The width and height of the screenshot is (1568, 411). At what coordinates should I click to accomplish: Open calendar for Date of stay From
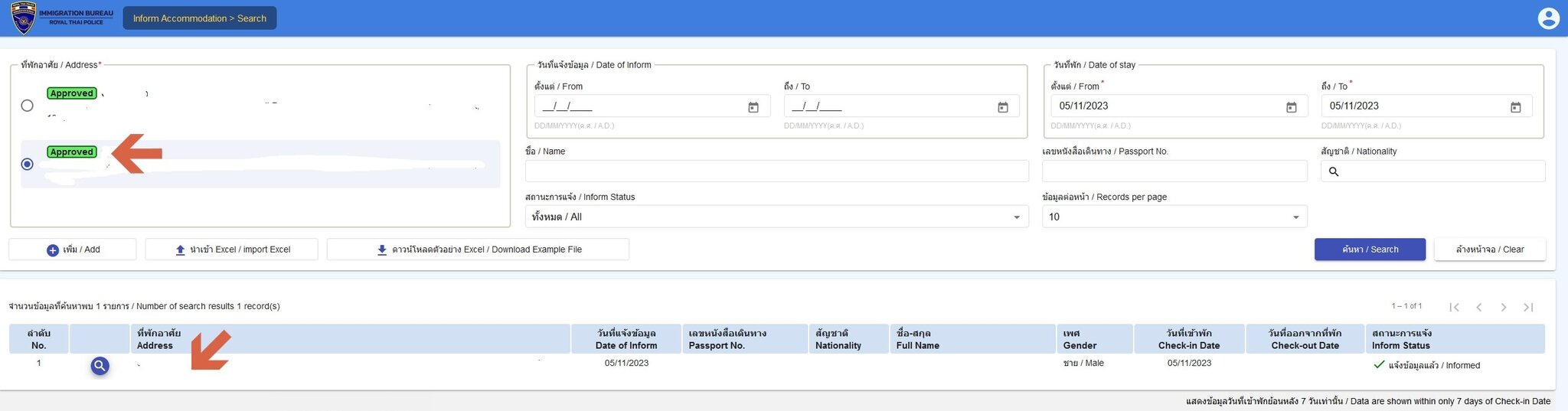pos(1291,107)
